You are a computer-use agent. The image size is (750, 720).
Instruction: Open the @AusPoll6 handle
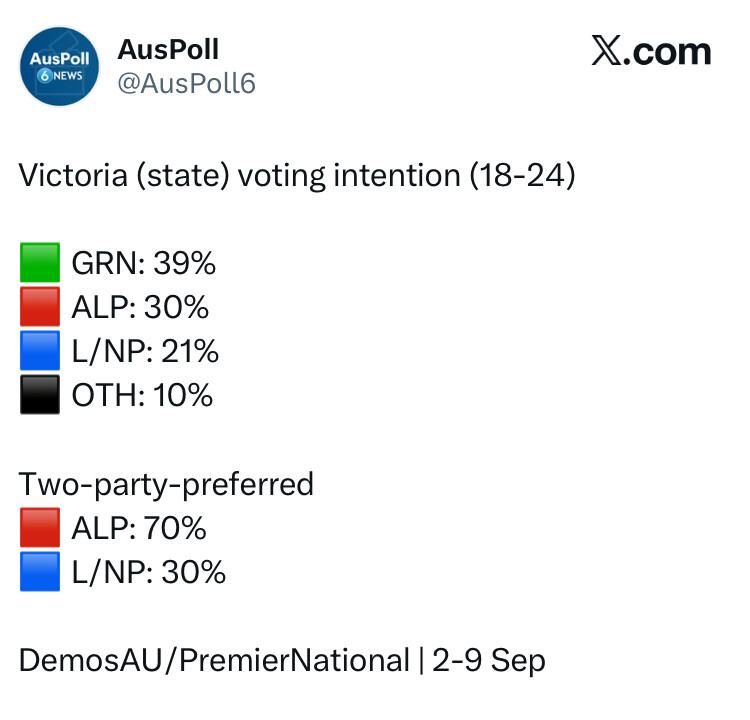(187, 83)
